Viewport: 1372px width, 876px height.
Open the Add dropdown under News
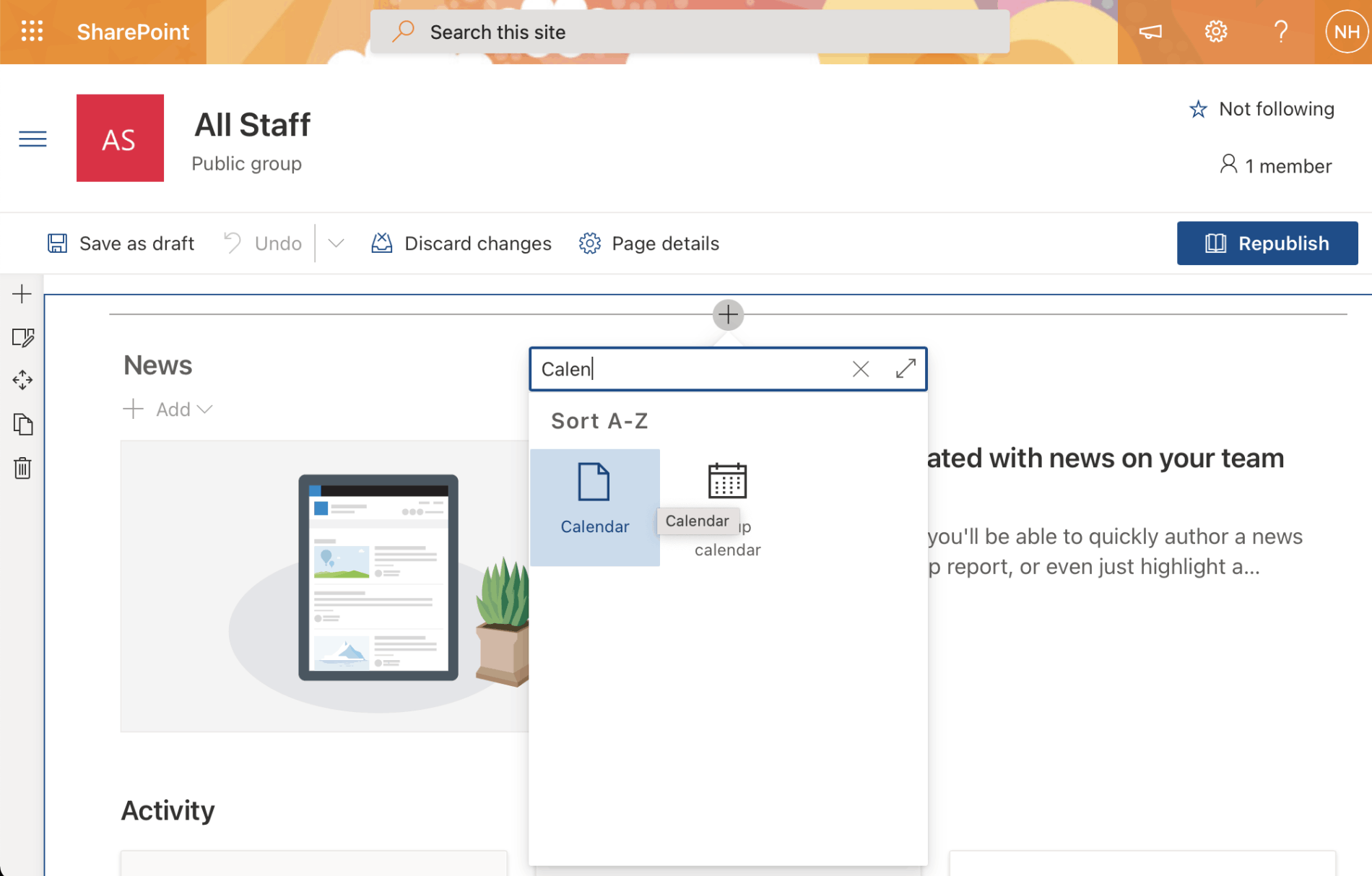pos(168,409)
